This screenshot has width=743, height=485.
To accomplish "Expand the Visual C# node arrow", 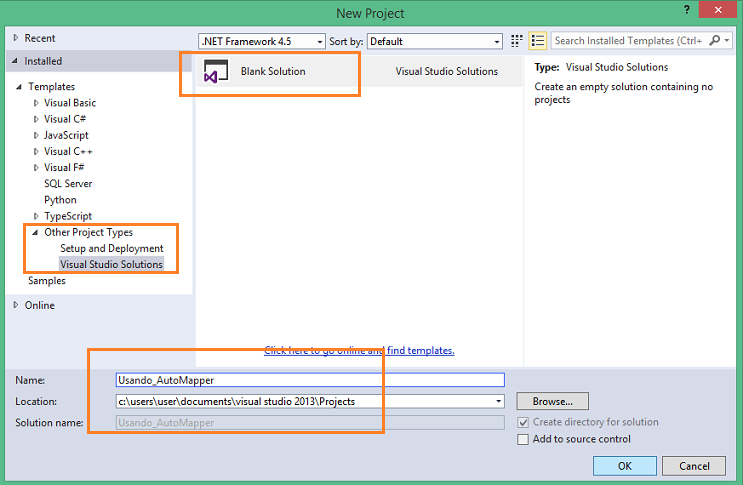I will pyautogui.click(x=36, y=119).
